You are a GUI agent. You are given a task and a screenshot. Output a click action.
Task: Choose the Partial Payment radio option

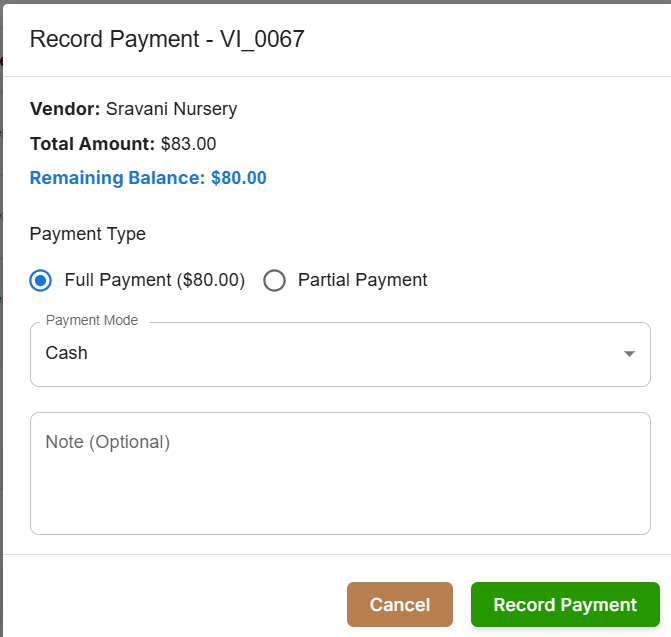pyautogui.click(x=274, y=281)
